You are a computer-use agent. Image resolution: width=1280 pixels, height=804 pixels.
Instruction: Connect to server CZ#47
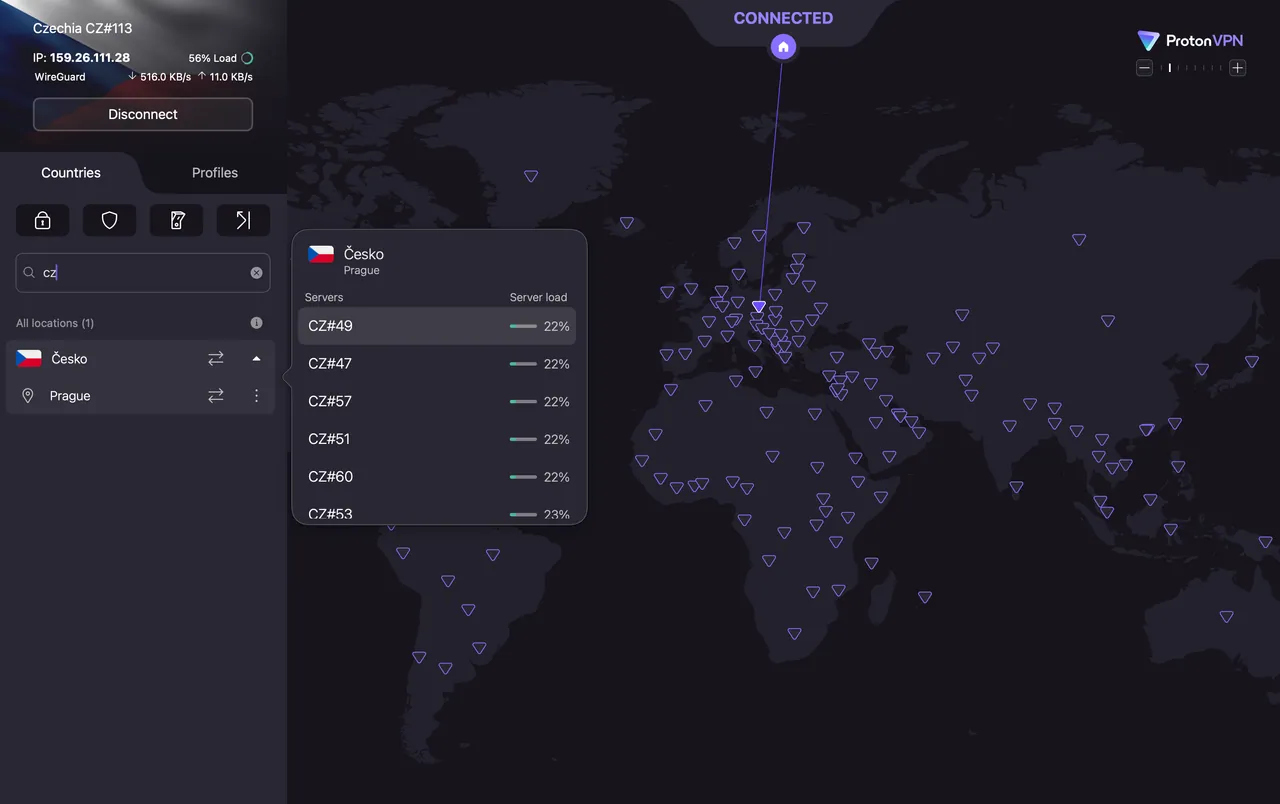tap(437, 364)
